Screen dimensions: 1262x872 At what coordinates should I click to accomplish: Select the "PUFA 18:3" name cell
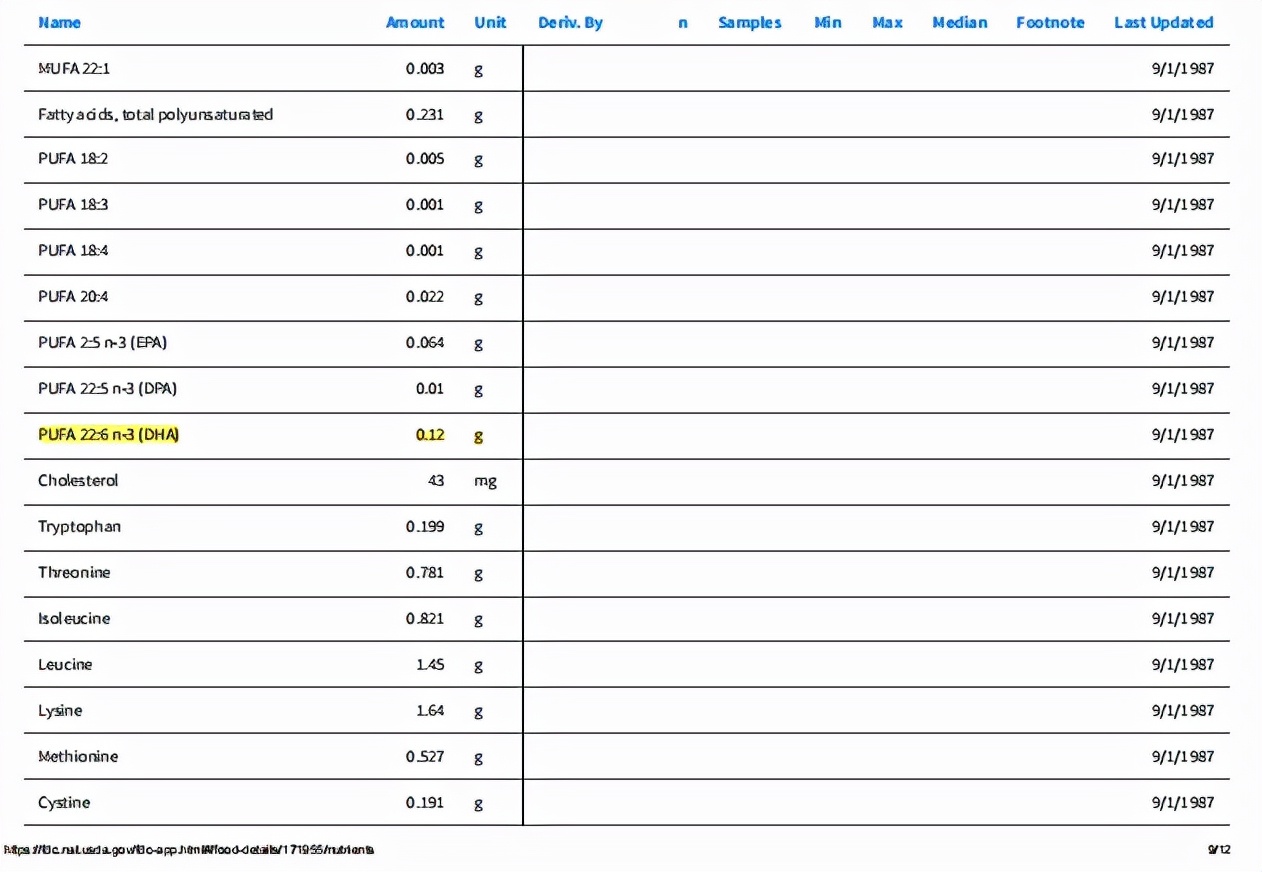pos(73,204)
